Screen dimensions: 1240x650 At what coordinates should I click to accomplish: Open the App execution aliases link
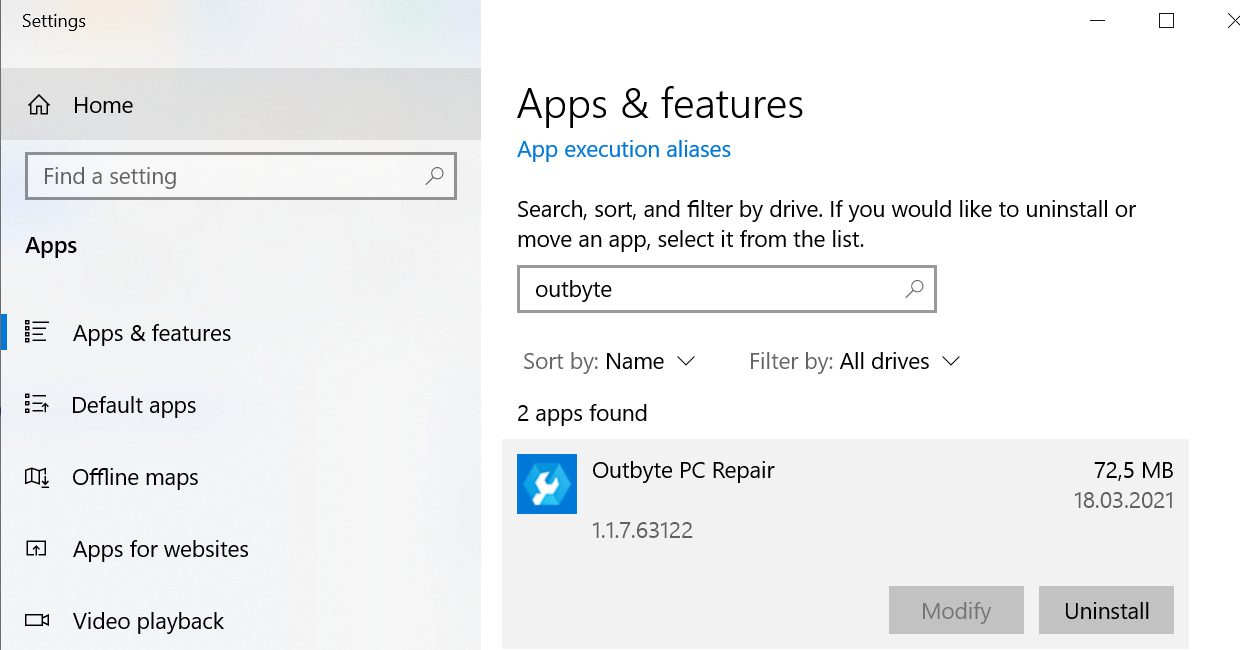click(x=624, y=149)
